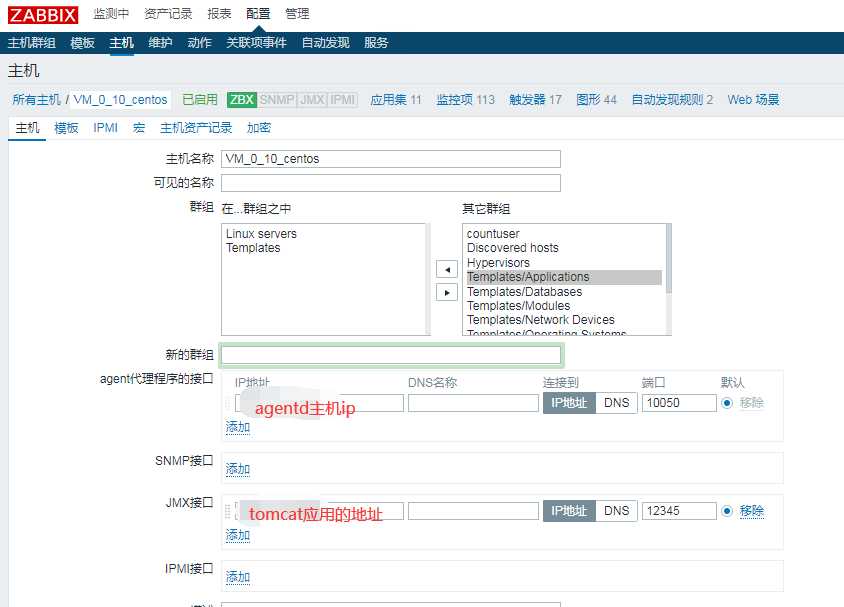Viewport: 844px width, 607px height.
Task: Click the 已启用 status link
Action: click(200, 100)
